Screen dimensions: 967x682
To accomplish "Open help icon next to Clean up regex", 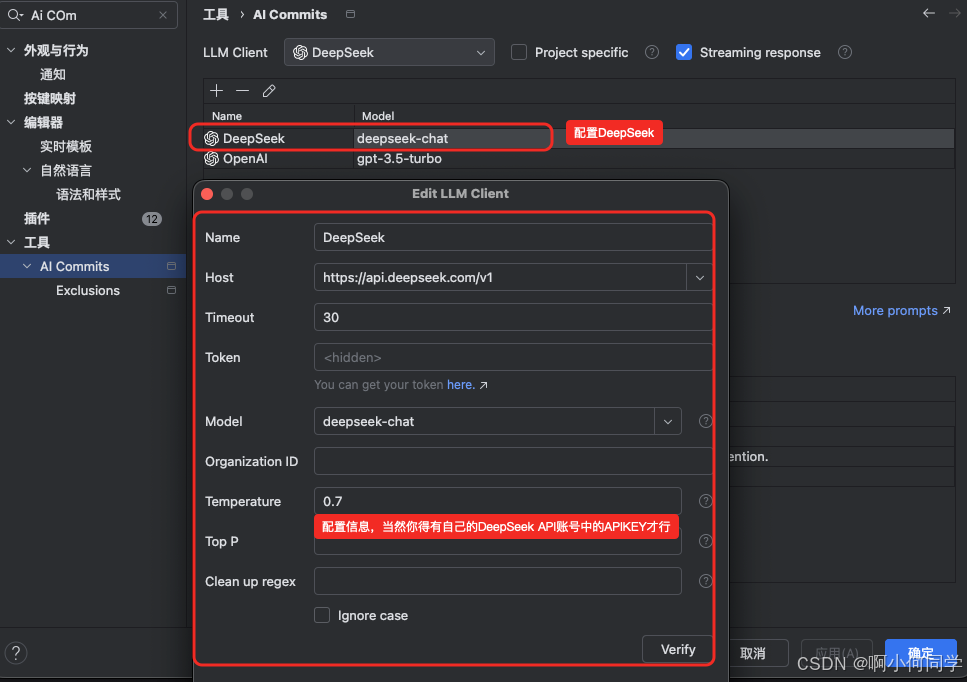I will click(x=706, y=581).
